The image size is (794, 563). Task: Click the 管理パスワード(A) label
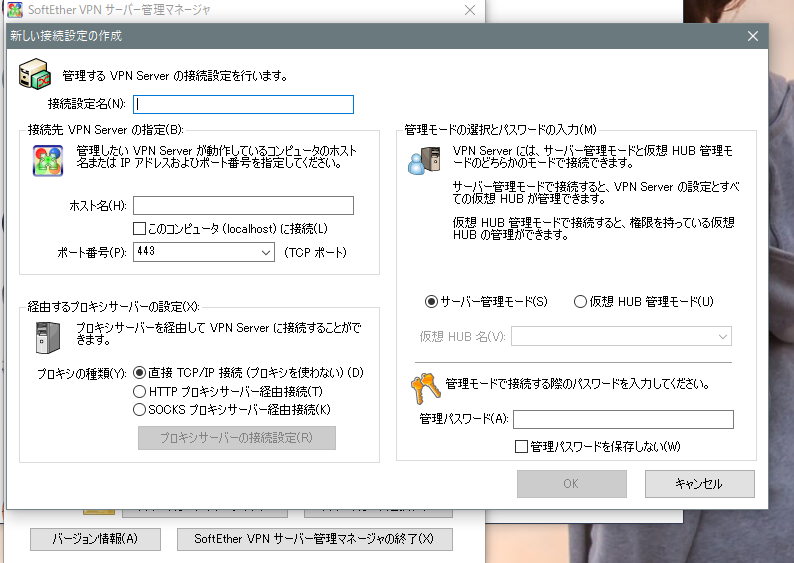[463, 419]
